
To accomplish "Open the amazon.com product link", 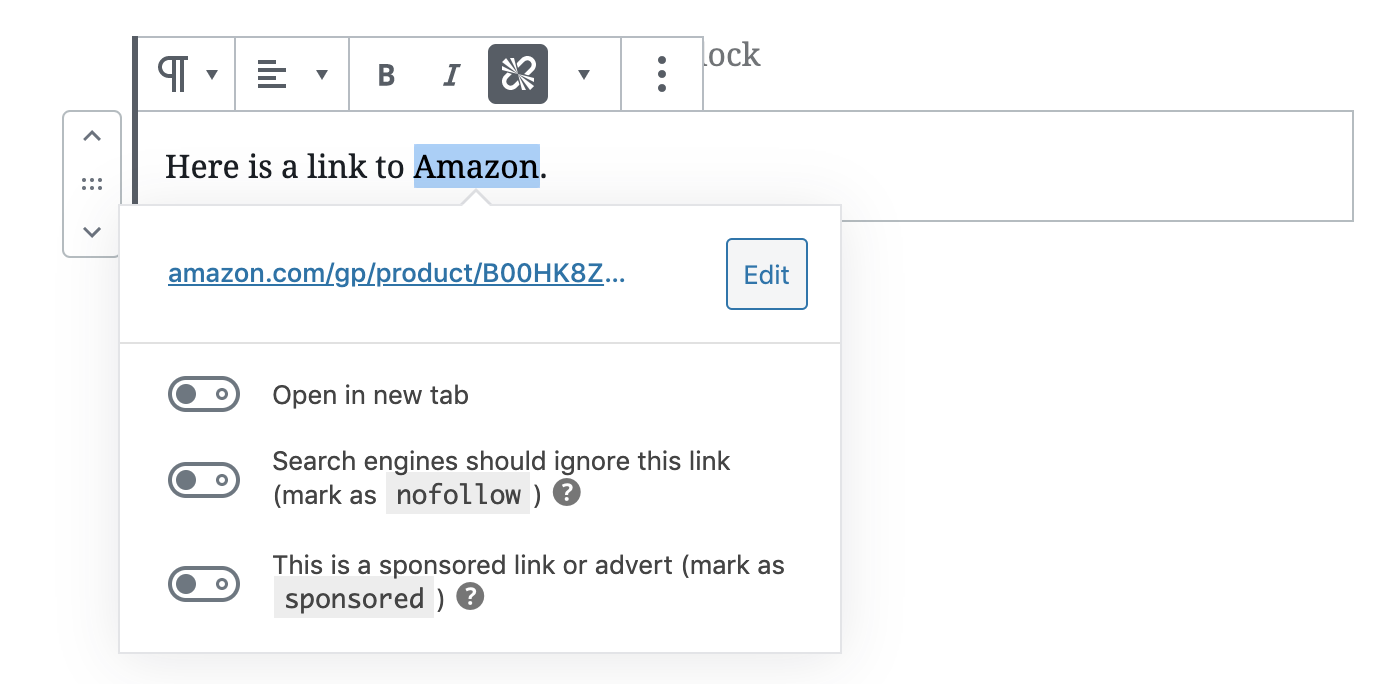I will (397, 275).
